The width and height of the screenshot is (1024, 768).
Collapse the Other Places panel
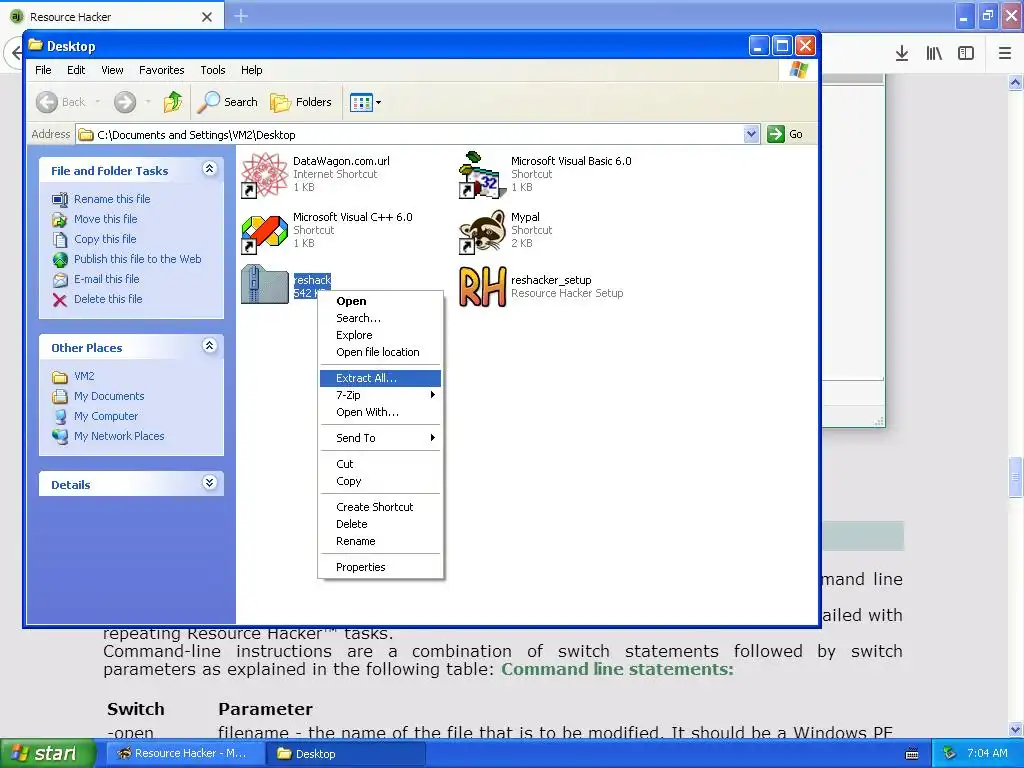point(210,346)
